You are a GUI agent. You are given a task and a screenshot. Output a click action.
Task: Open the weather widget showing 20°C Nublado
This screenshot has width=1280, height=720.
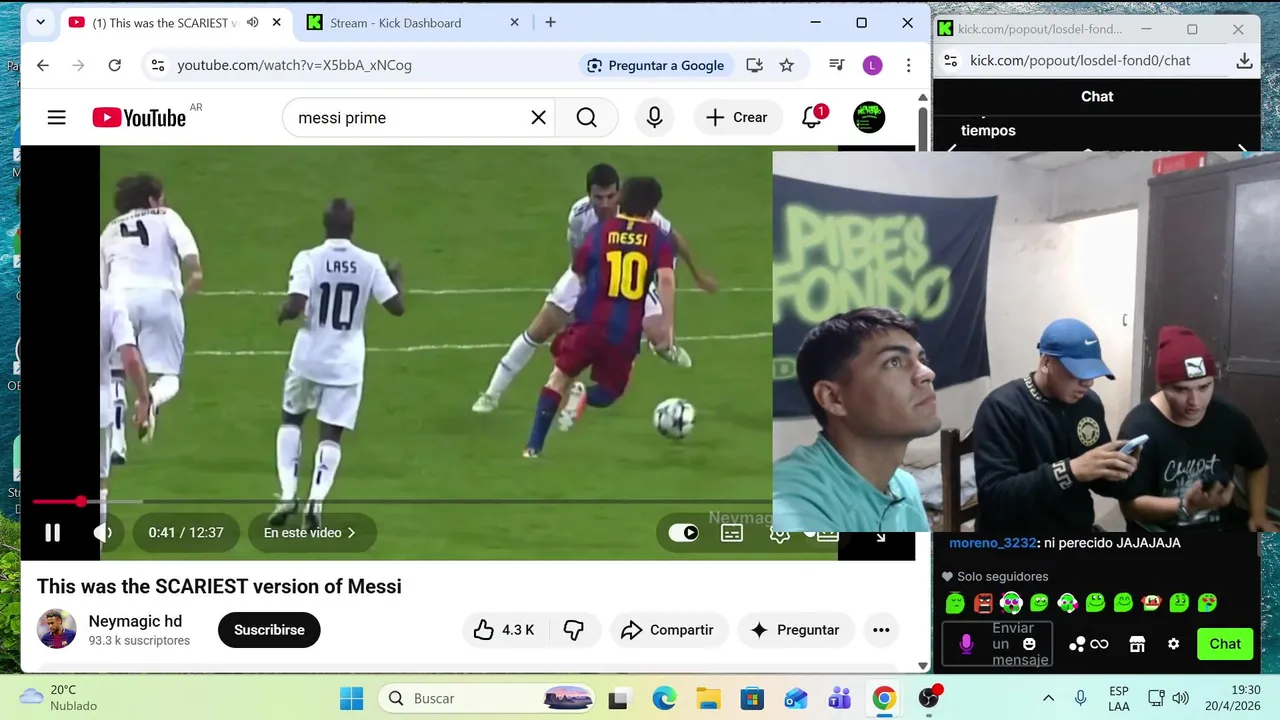[x=60, y=698]
